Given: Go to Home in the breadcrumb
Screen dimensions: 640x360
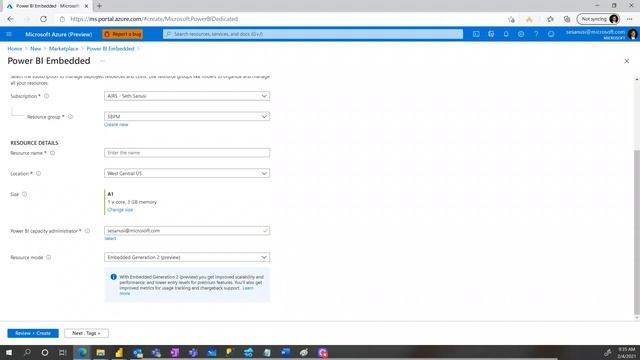Looking at the screenshot, I should 15,49.
